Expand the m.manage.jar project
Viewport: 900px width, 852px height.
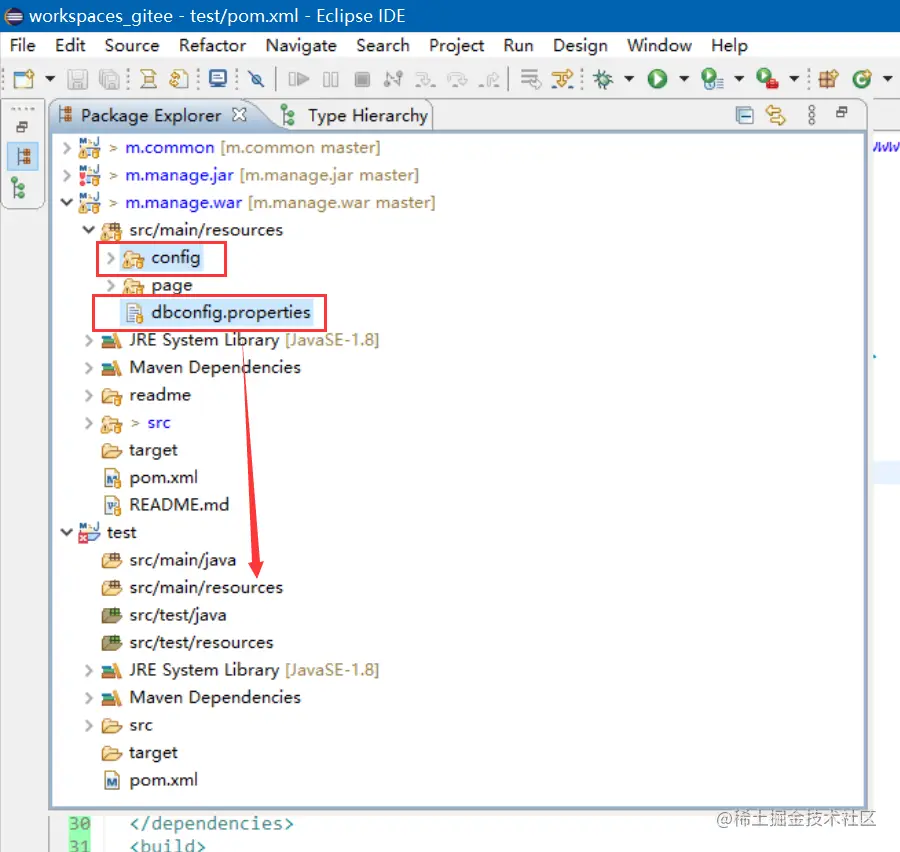pos(67,175)
